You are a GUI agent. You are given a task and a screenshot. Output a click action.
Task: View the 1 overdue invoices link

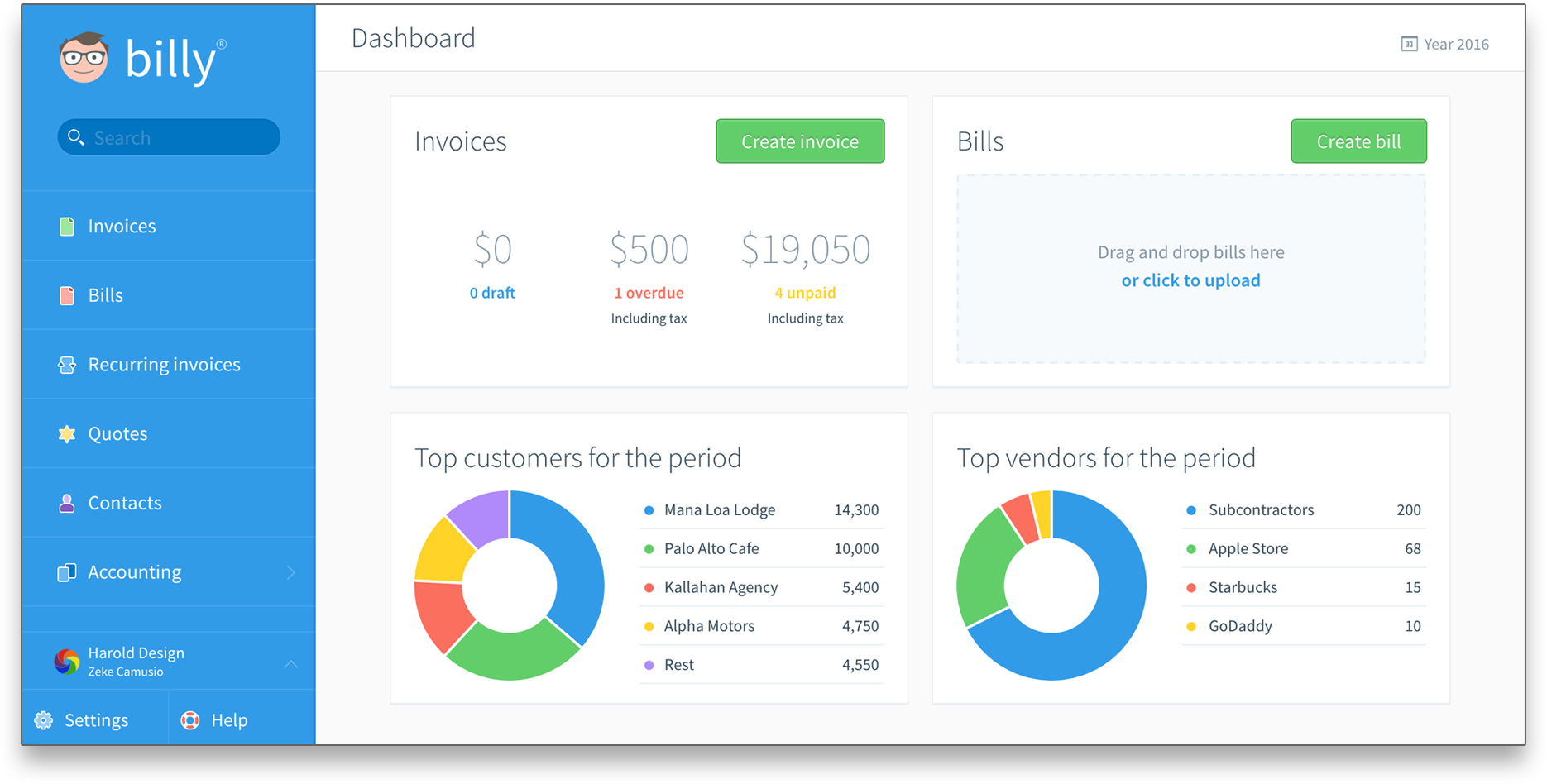[649, 293]
